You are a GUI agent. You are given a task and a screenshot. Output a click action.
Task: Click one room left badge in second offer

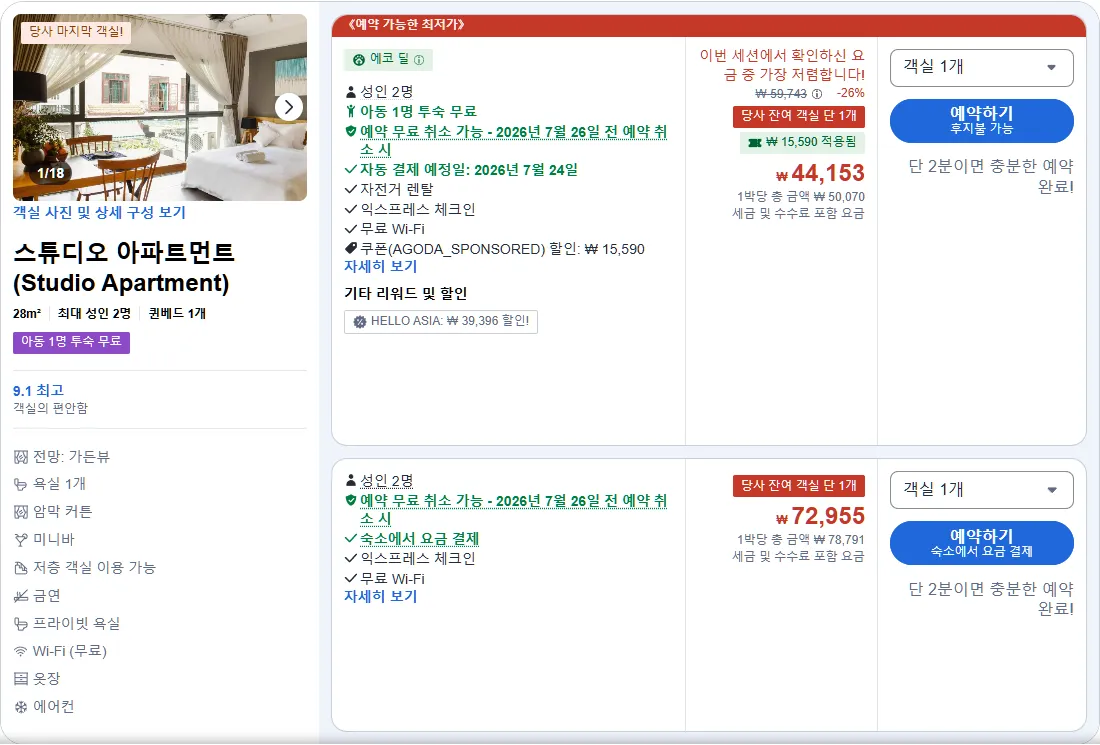pos(798,485)
